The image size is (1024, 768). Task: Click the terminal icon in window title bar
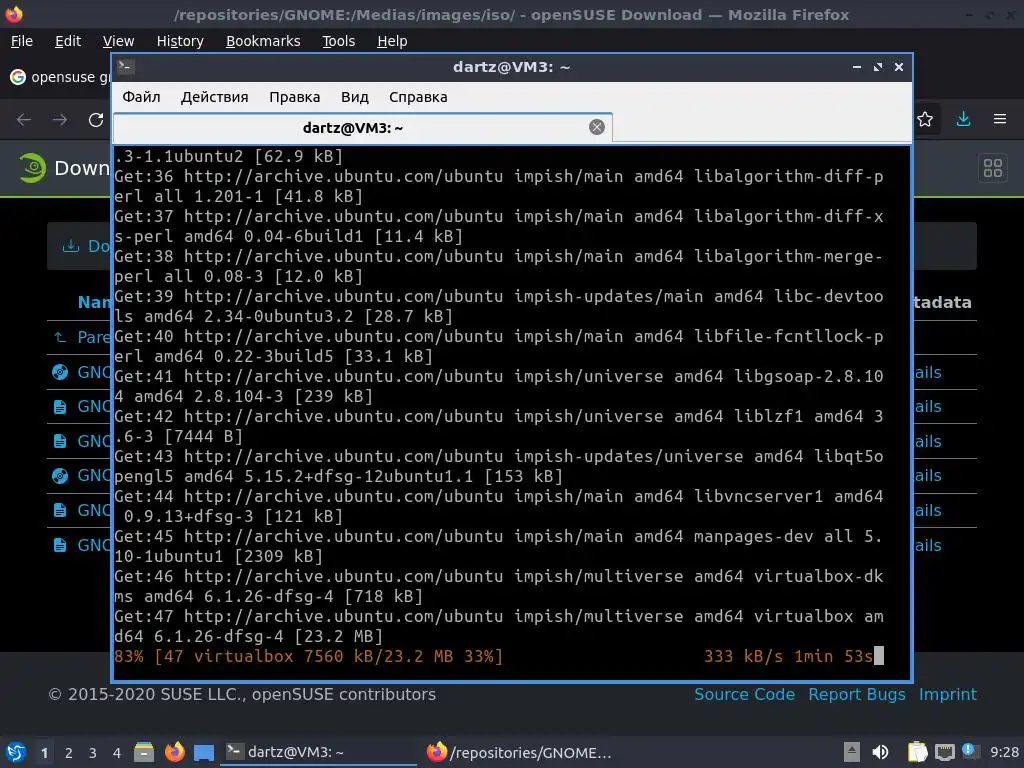pos(126,67)
